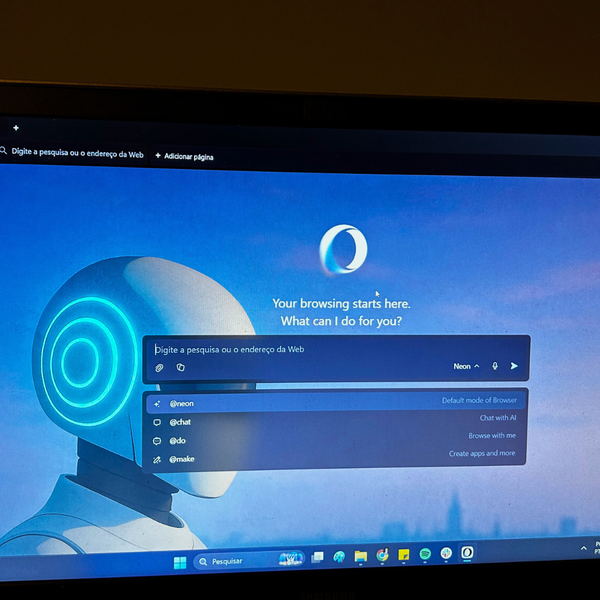Click the Adicionar página button

tap(184, 157)
